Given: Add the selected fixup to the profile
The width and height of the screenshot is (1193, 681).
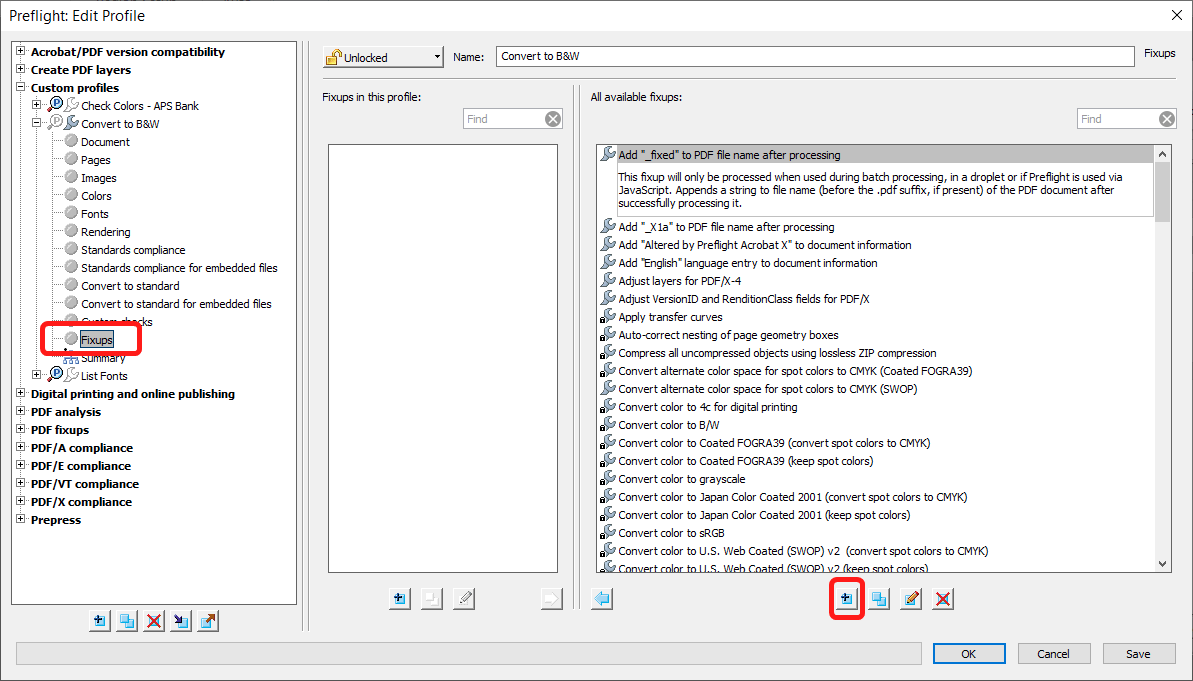Looking at the screenshot, I should 846,598.
